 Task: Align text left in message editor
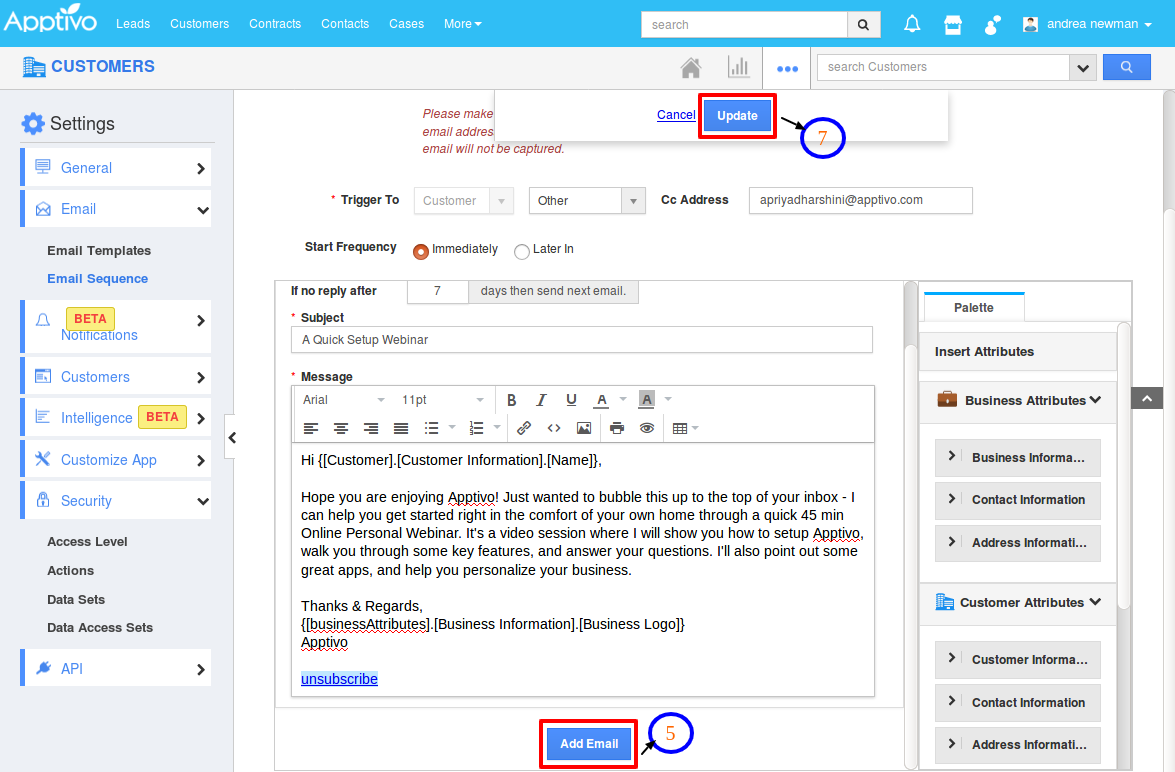(311, 429)
